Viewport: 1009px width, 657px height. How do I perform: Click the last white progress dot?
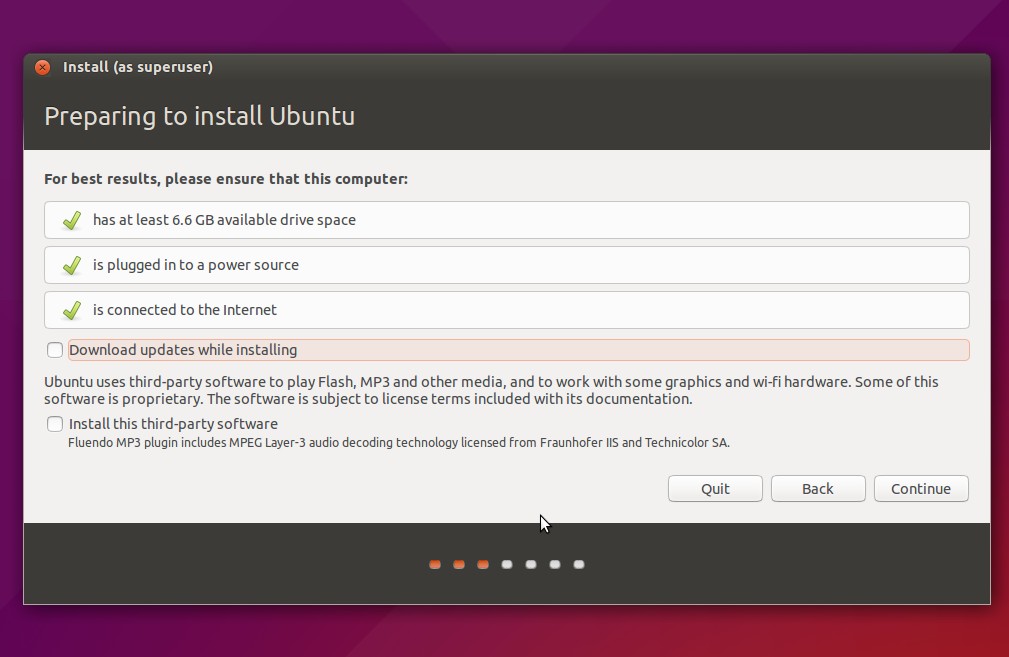579,564
